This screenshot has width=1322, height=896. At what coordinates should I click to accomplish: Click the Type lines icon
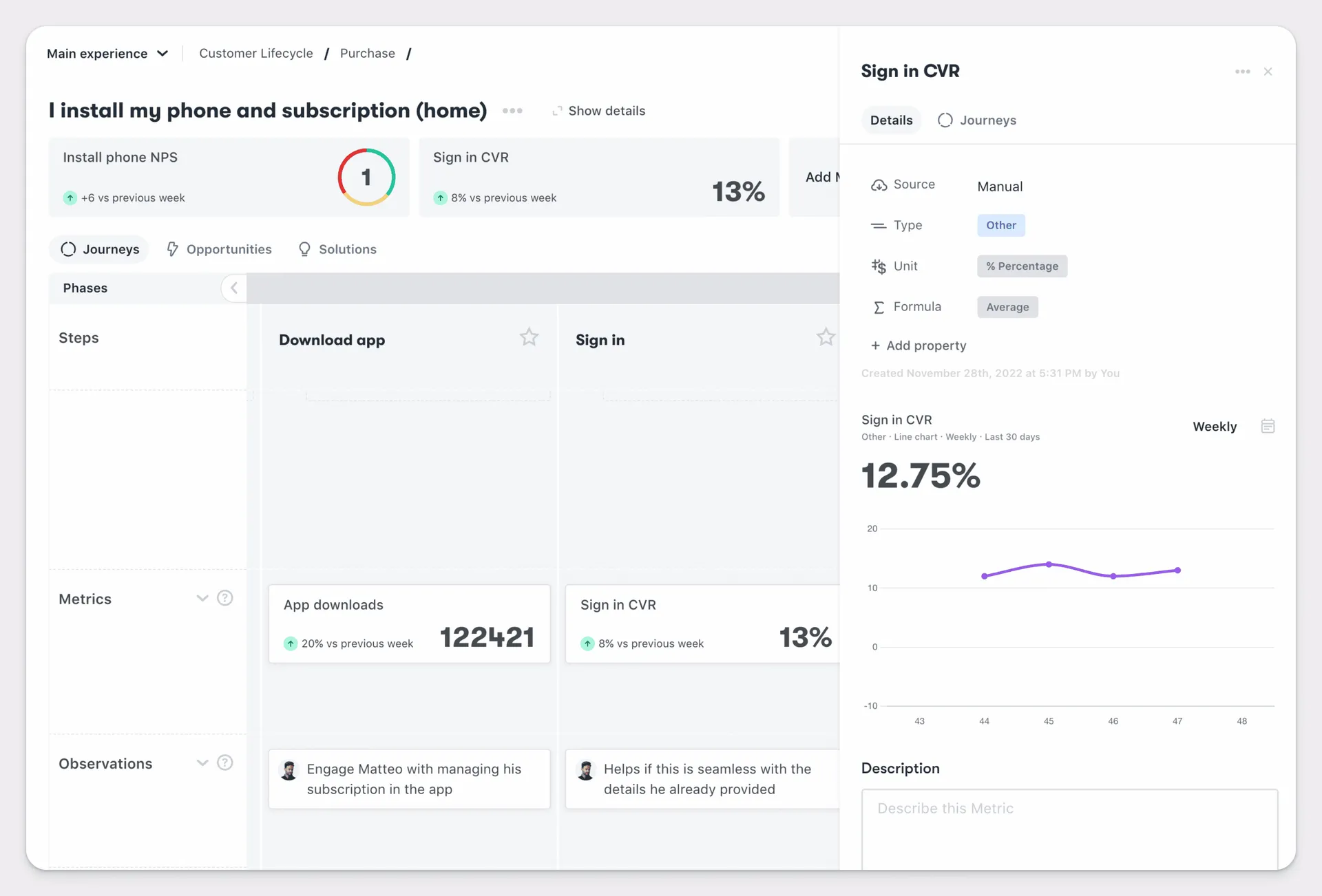(x=879, y=226)
